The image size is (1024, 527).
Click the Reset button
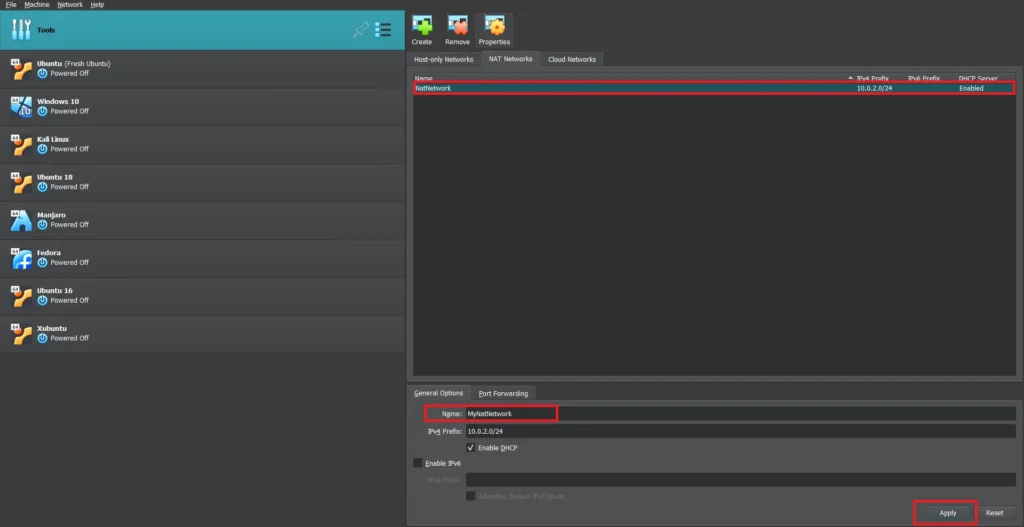(x=995, y=513)
